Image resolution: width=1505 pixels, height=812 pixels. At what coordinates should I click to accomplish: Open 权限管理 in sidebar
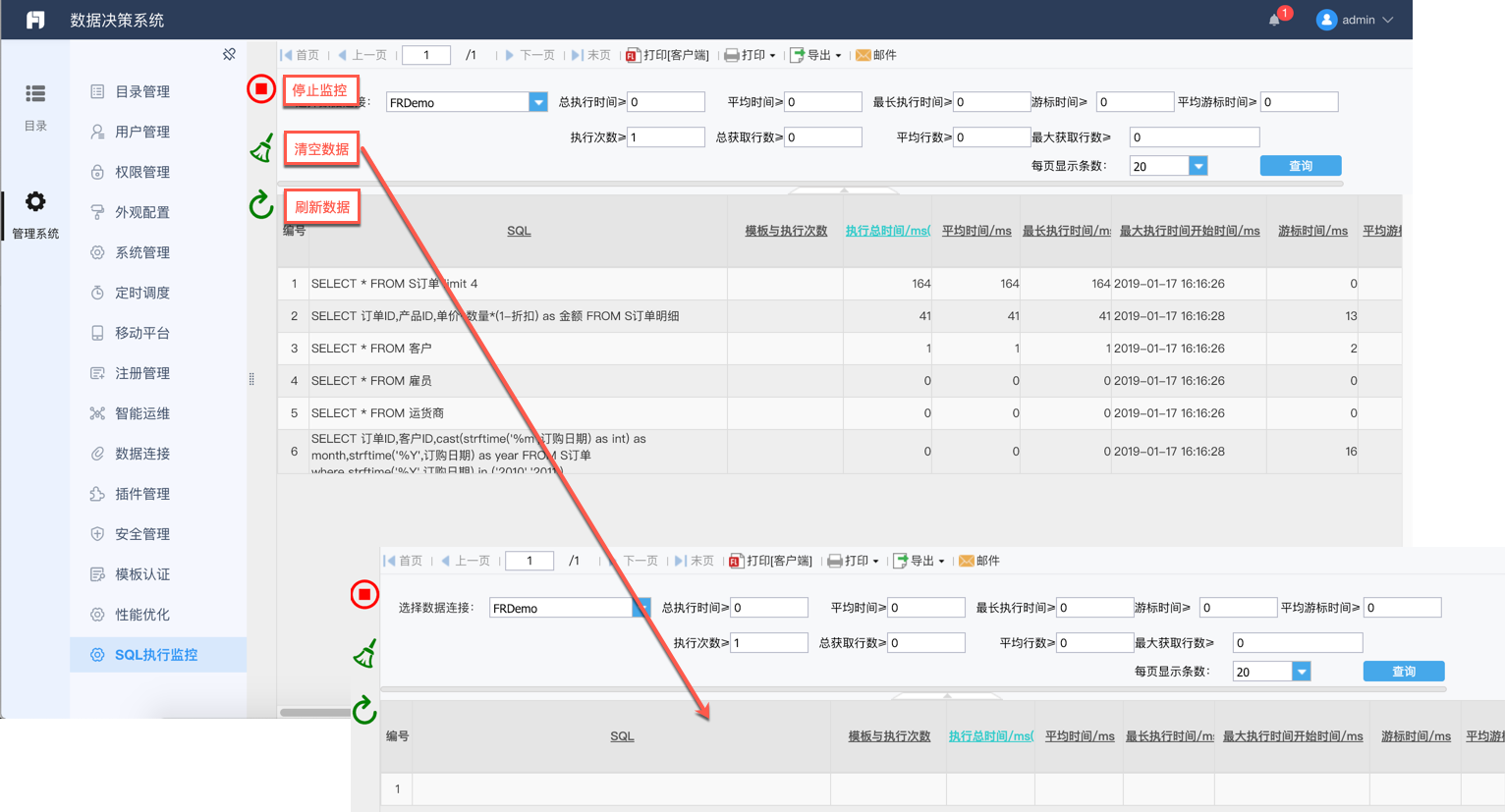pyautogui.click(x=158, y=172)
